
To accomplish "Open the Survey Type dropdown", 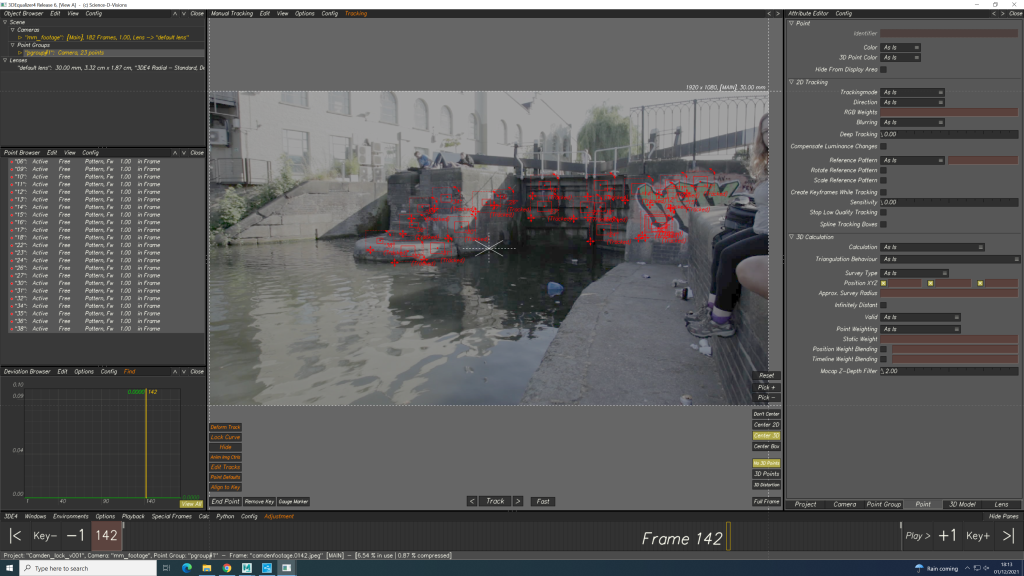I will pyautogui.click(x=914, y=273).
